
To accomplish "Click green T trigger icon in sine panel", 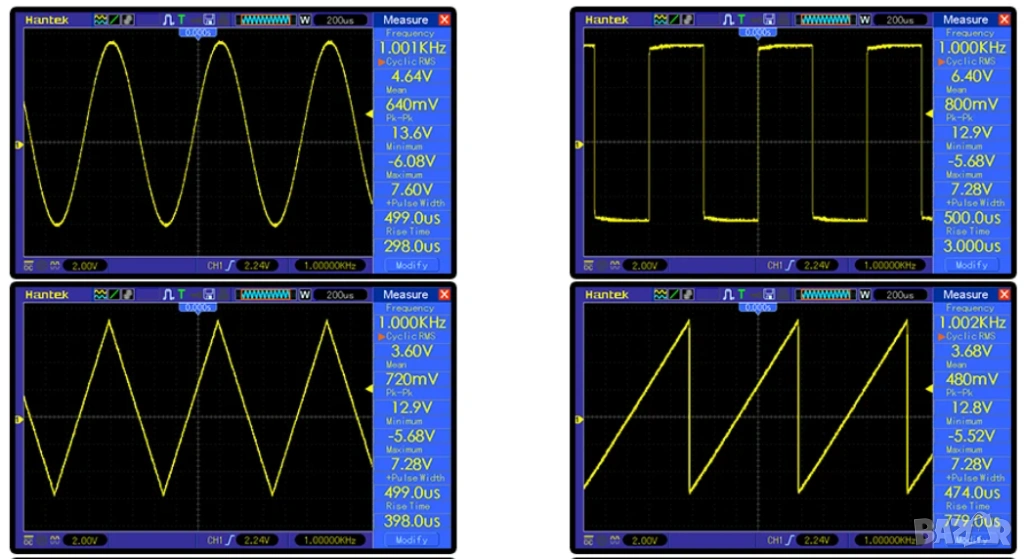I will click(181, 20).
